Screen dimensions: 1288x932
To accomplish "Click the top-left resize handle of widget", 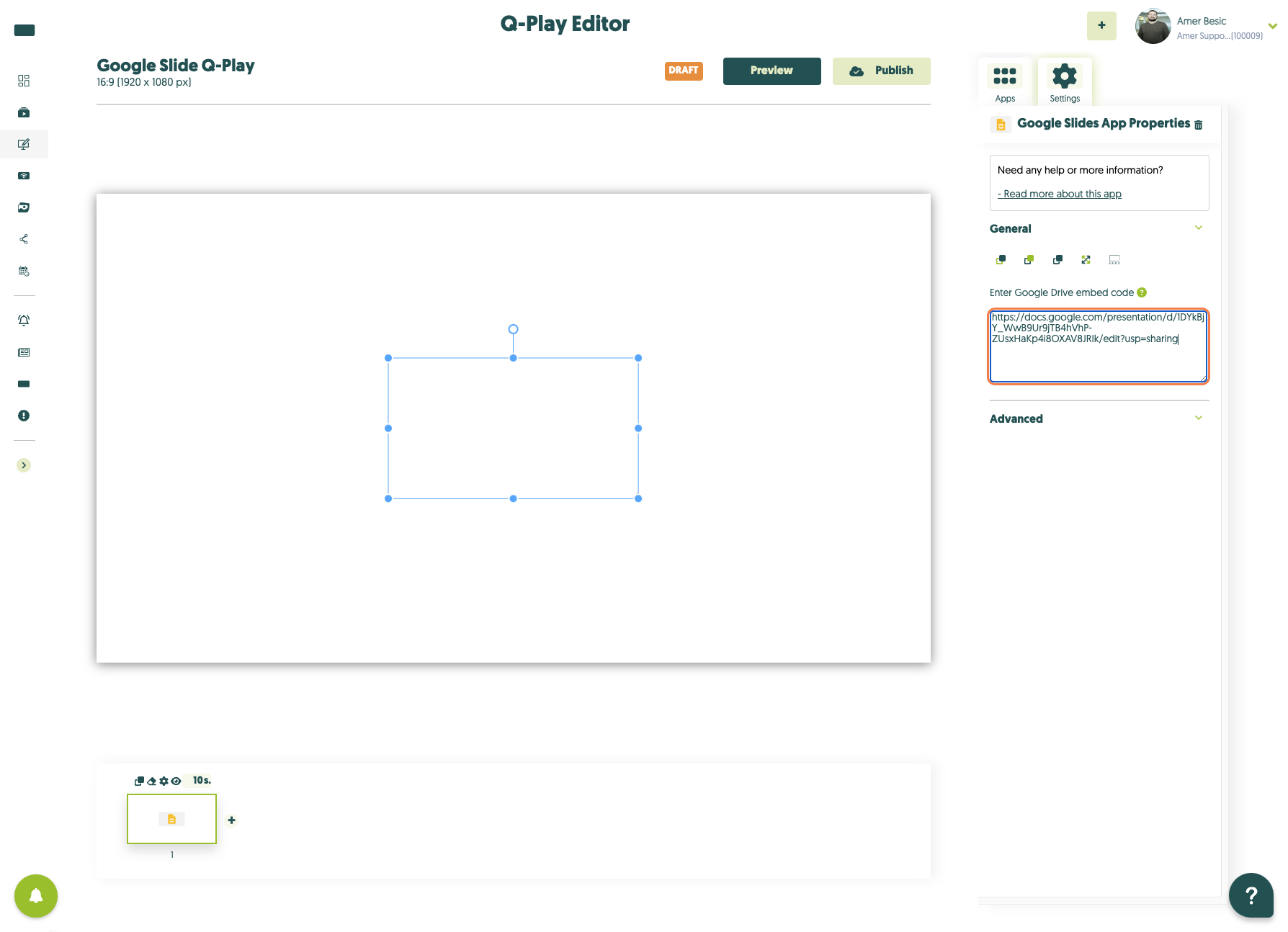I will point(388,358).
